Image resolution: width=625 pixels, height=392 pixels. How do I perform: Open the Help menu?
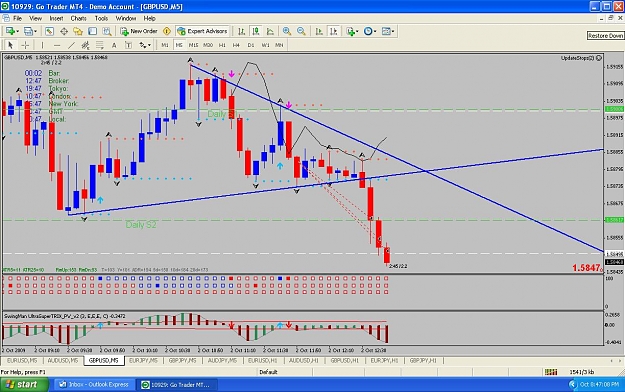click(x=149, y=18)
